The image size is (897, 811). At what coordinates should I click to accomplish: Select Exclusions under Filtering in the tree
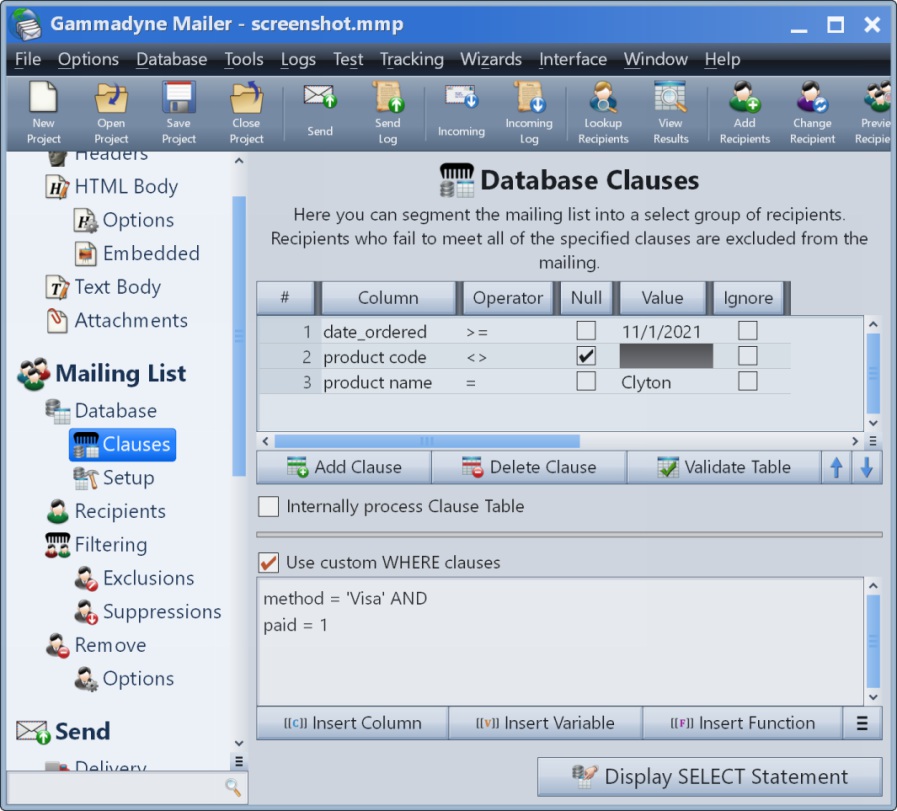click(x=147, y=578)
